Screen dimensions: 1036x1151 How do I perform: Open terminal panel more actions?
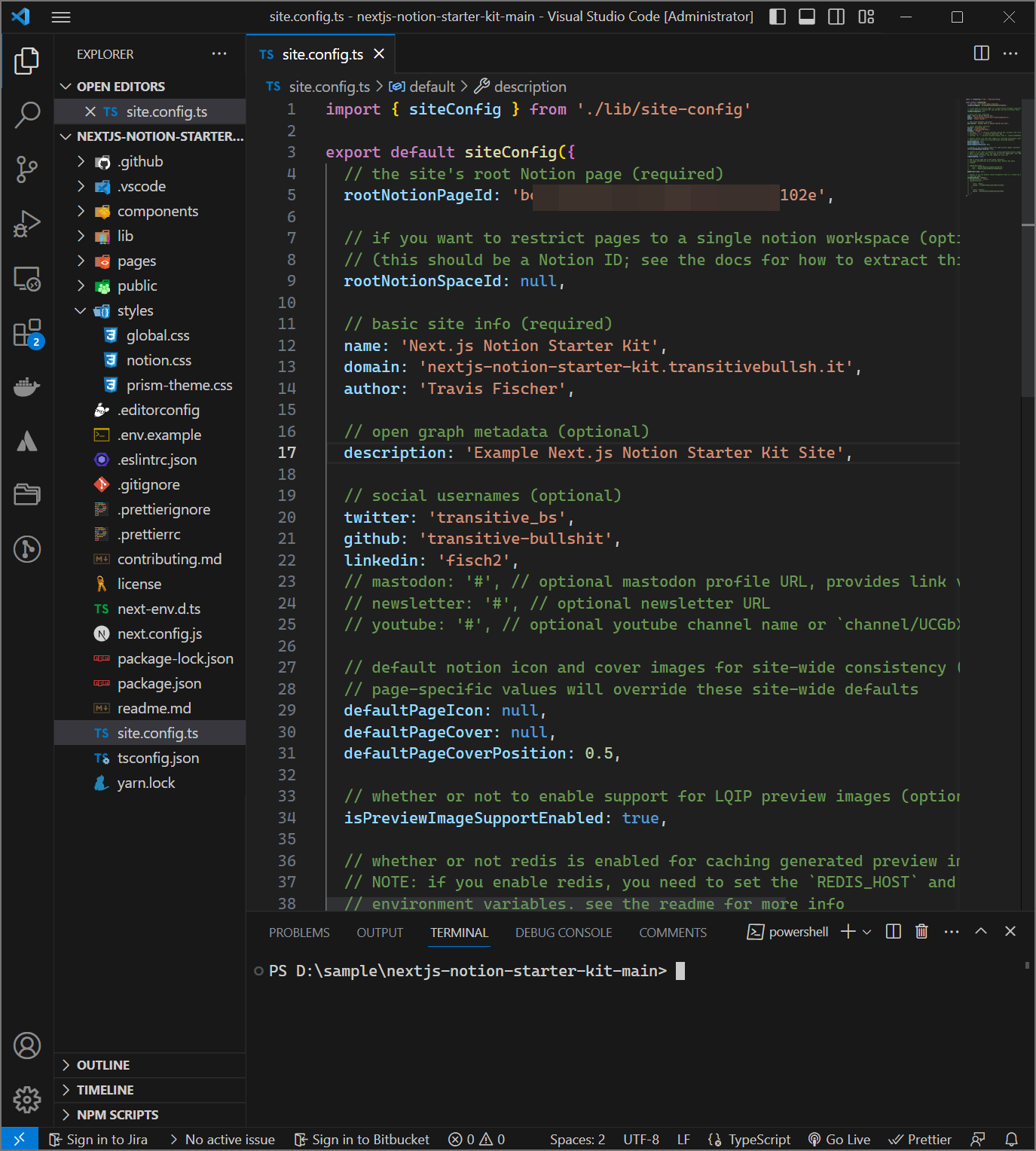pos(952,932)
